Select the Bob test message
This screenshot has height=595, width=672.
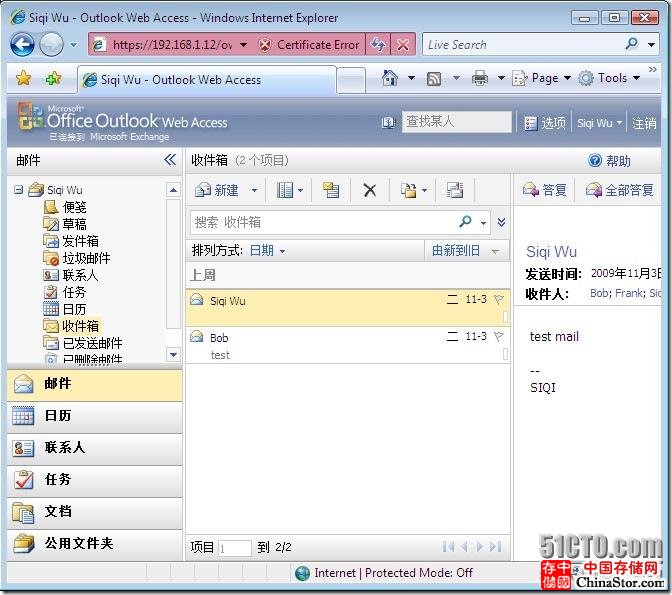click(x=348, y=345)
